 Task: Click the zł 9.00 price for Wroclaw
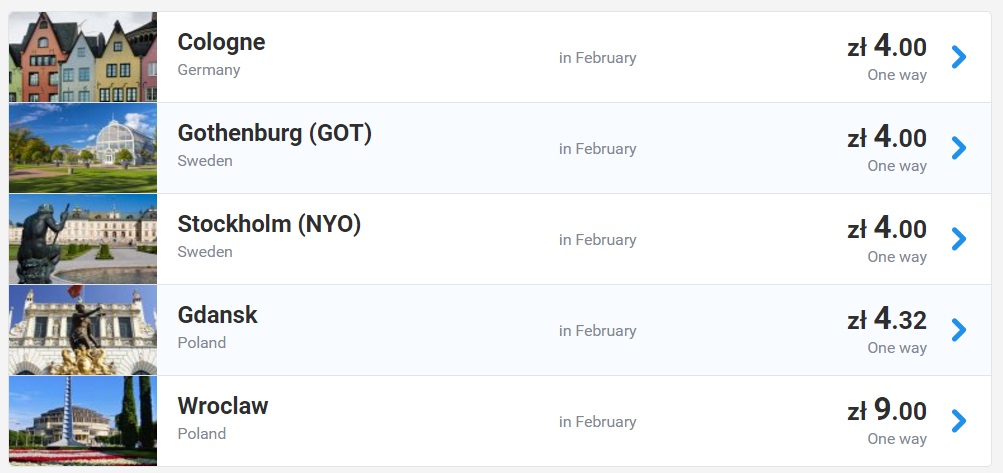point(887,411)
